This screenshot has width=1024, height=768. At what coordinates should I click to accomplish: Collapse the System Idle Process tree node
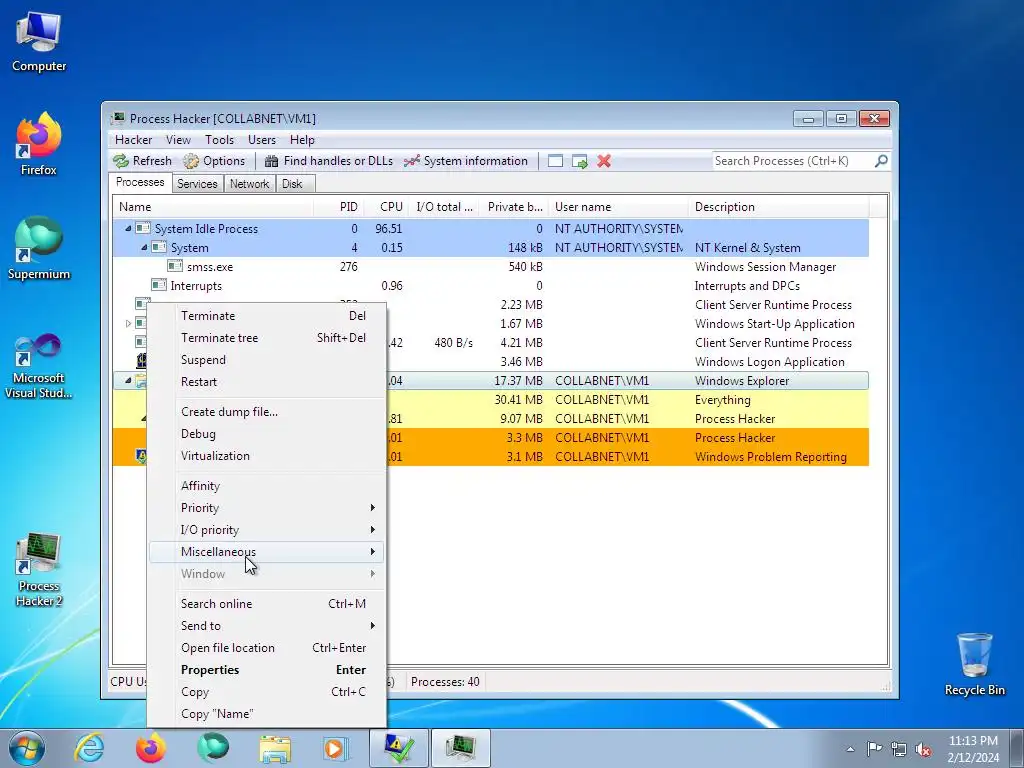[x=128, y=229]
